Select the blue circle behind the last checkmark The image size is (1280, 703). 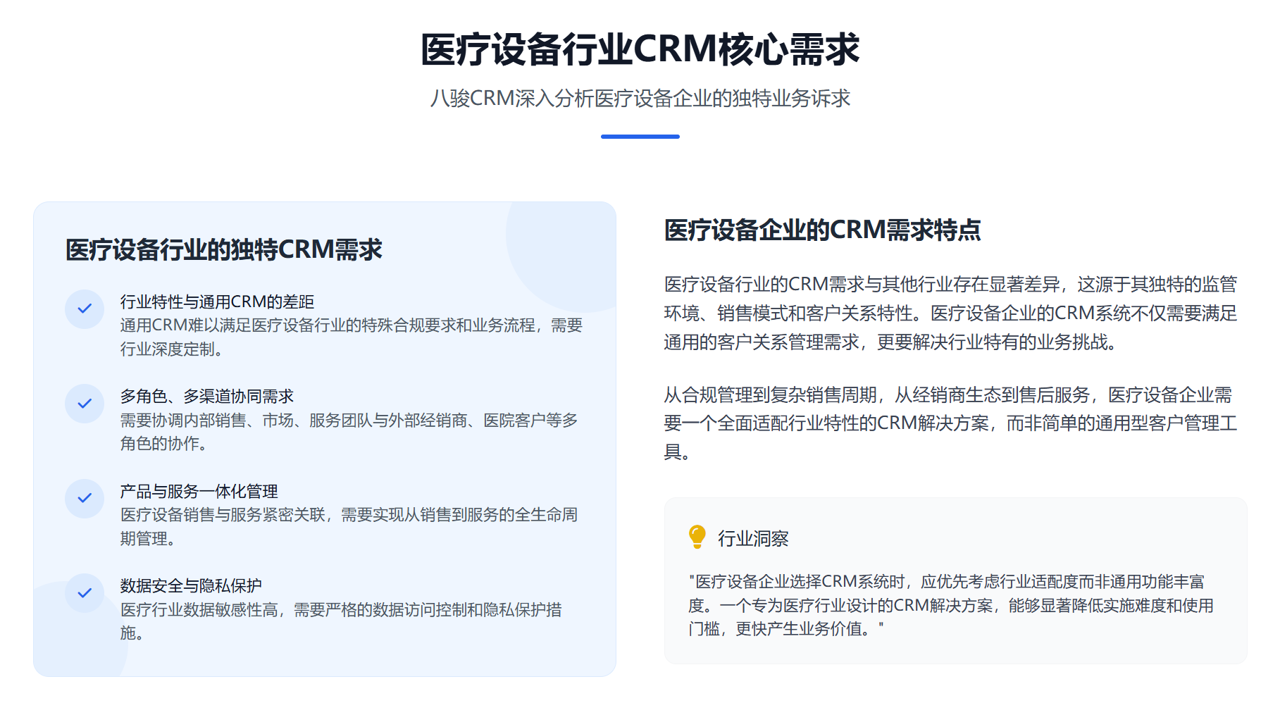pos(84,592)
